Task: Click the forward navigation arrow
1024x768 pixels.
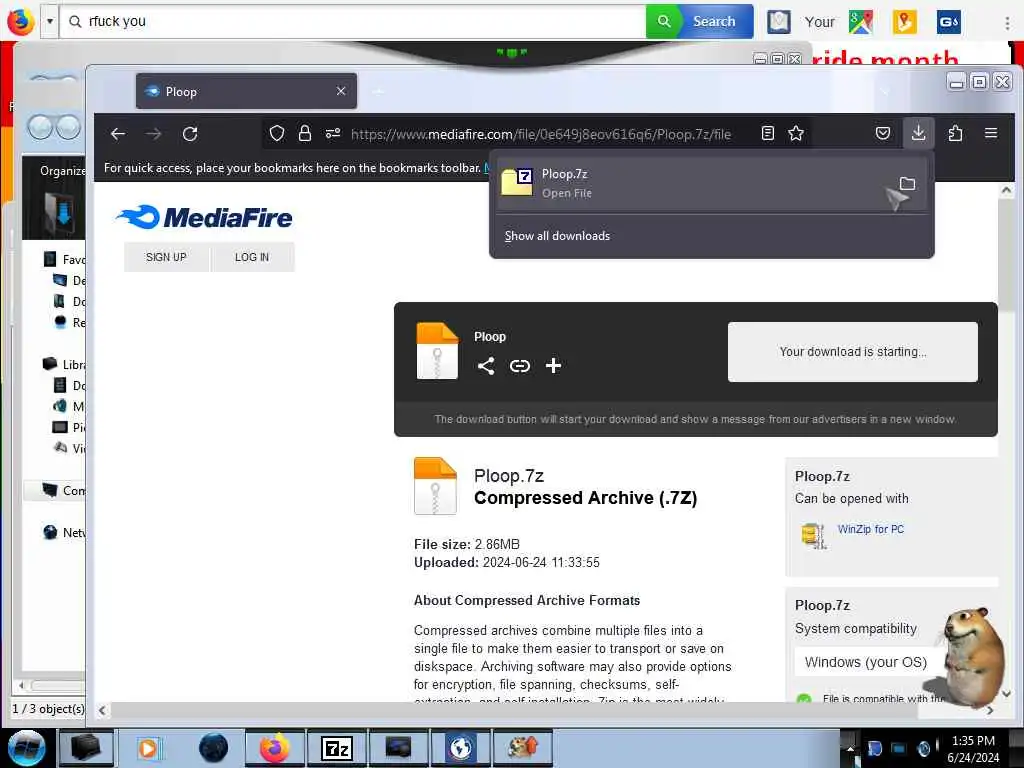Action: pos(153,134)
